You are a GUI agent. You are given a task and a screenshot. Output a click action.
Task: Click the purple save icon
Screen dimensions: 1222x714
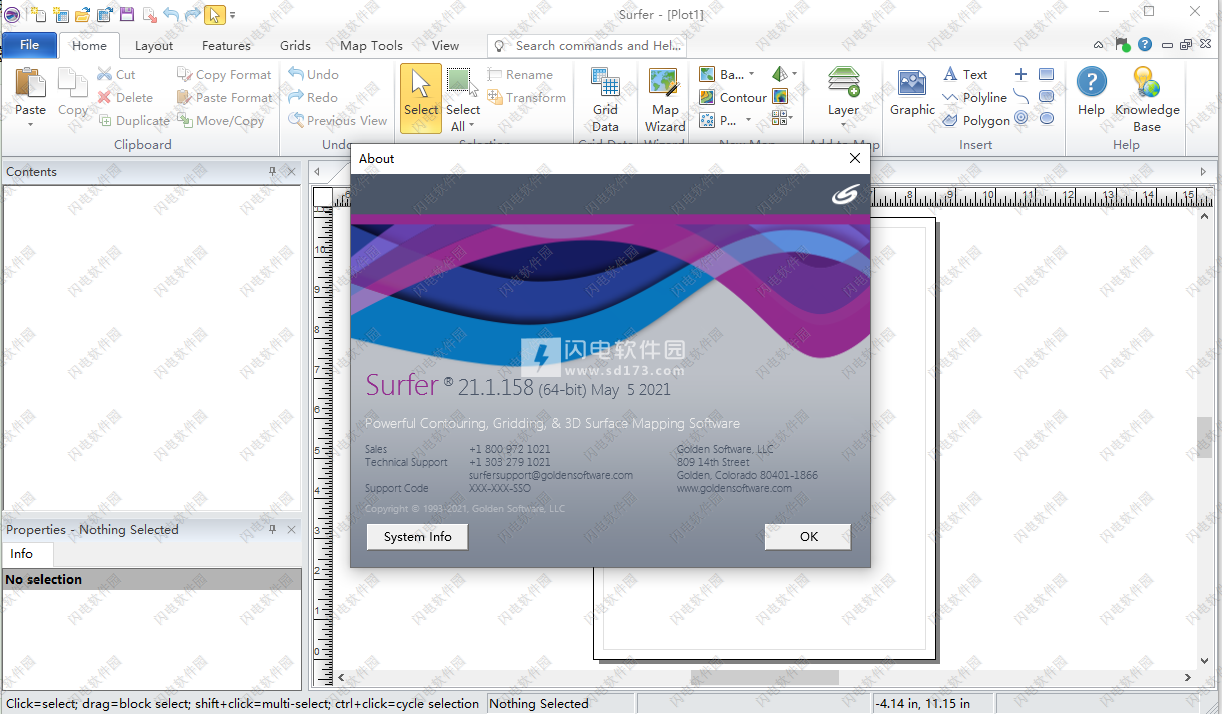(126, 14)
